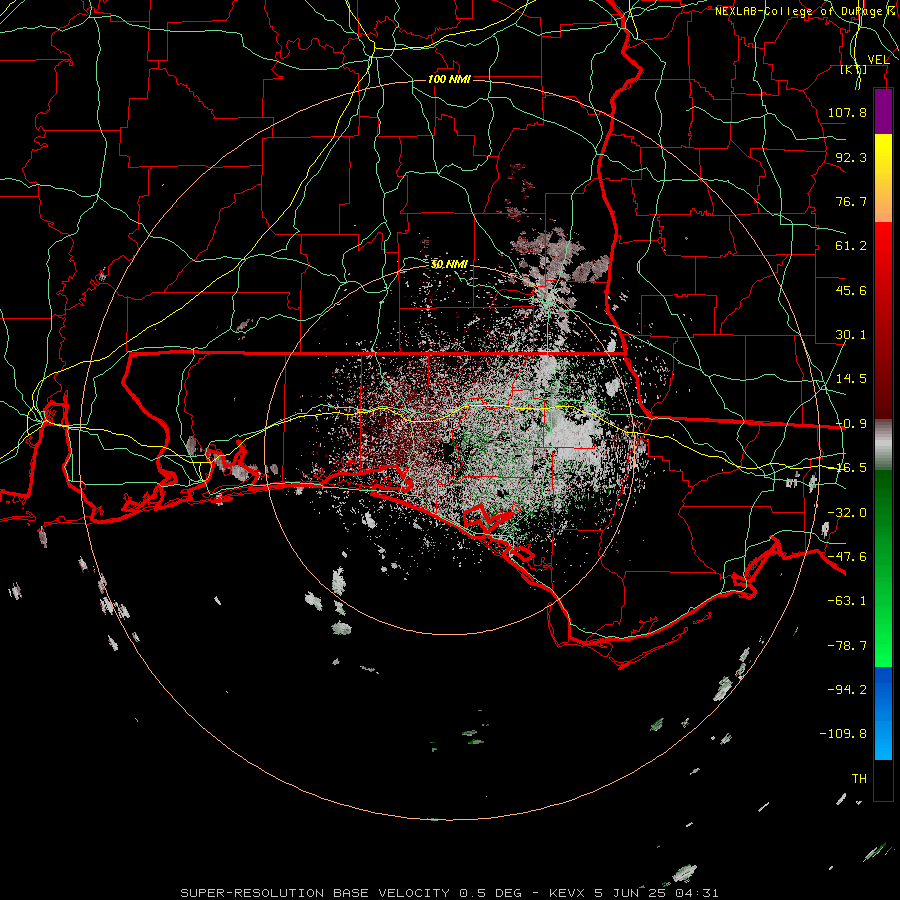Screen dimensions: 900x900
Task: Select the 92.3 velocity scale value
Action: [851, 157]
